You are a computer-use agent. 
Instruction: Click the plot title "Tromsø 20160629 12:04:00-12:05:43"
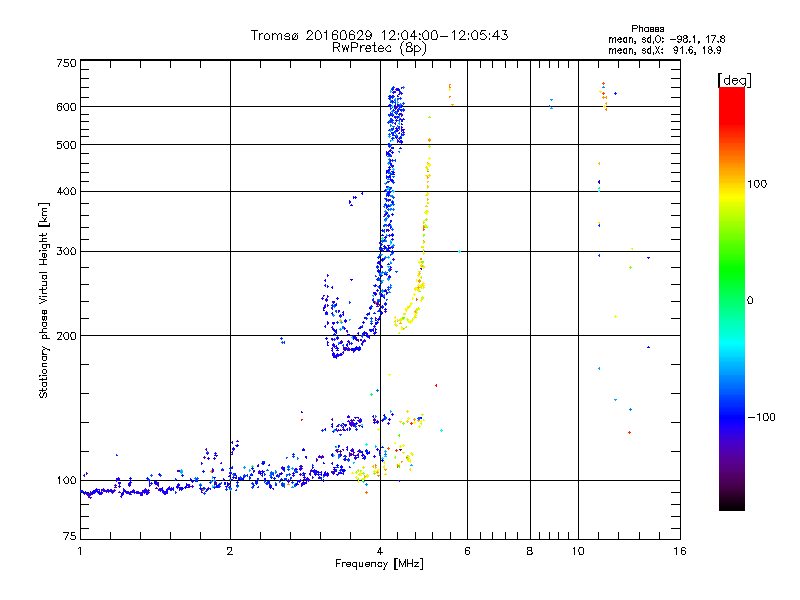[x=379, y=35]
